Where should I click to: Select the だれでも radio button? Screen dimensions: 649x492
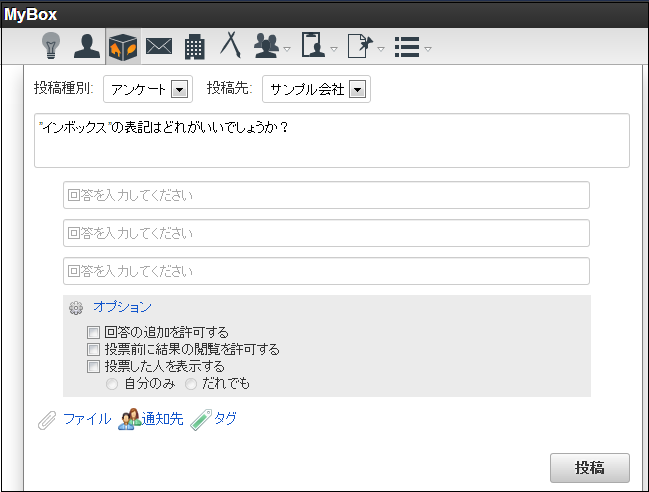pos(191,384)
